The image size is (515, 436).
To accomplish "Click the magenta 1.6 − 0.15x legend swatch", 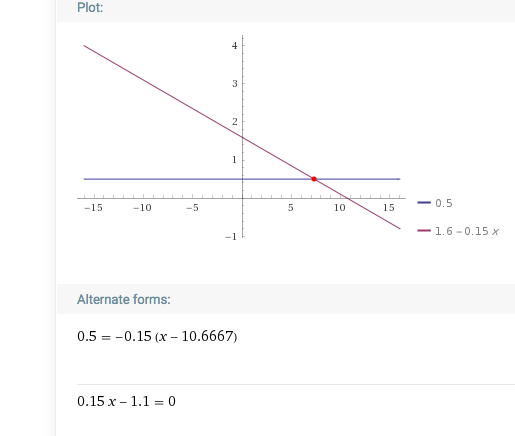I will [x=424, y=231].
